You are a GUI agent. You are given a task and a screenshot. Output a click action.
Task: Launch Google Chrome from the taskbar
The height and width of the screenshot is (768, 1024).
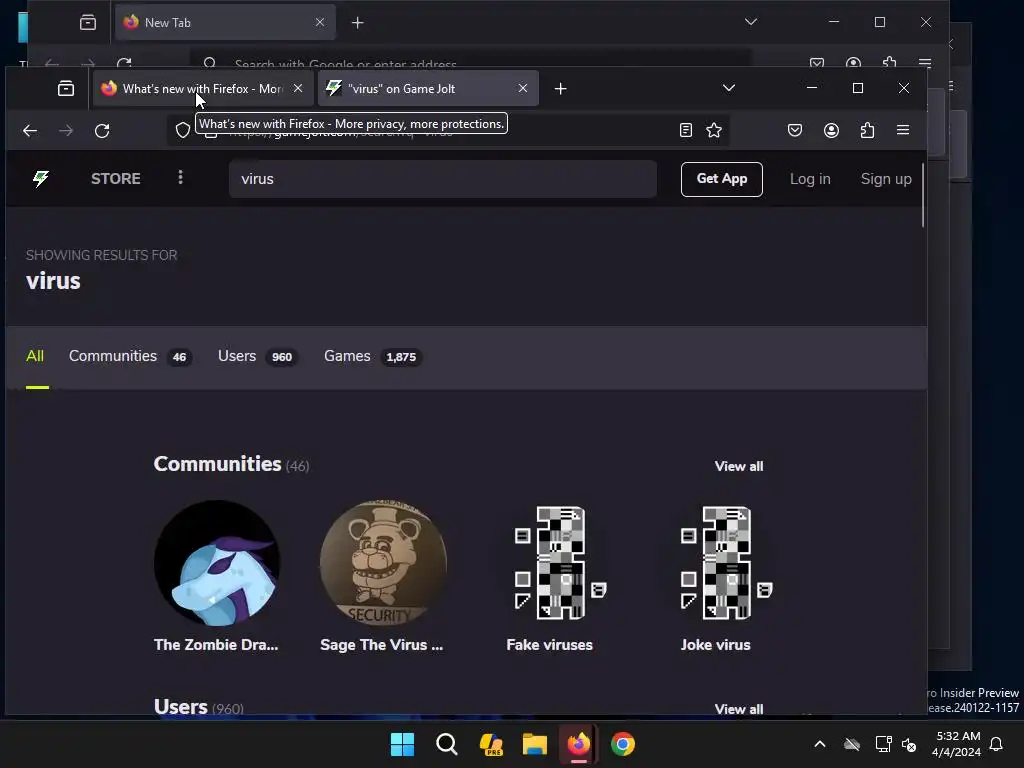[x=623, y=744]
